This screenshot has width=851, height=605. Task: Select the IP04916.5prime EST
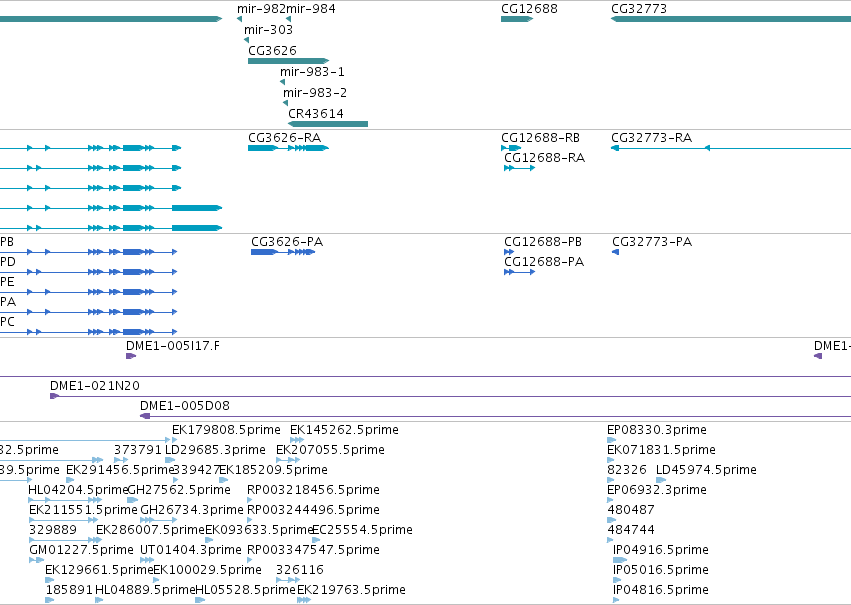pyautogui.click(x=620, y=561)
